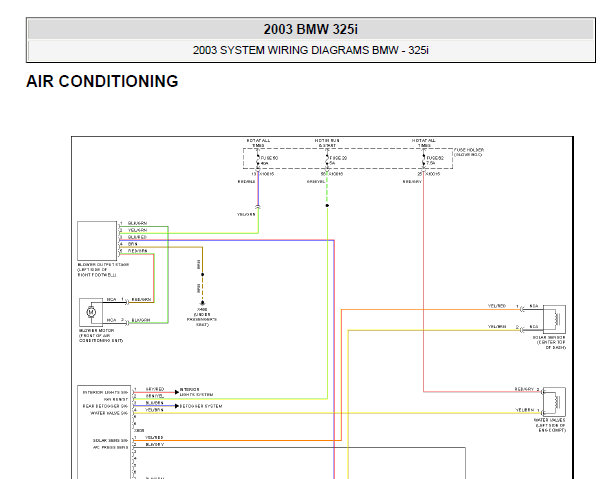Click 'YEL/RED' label at solar sensor pin 1

coord(497,306)
